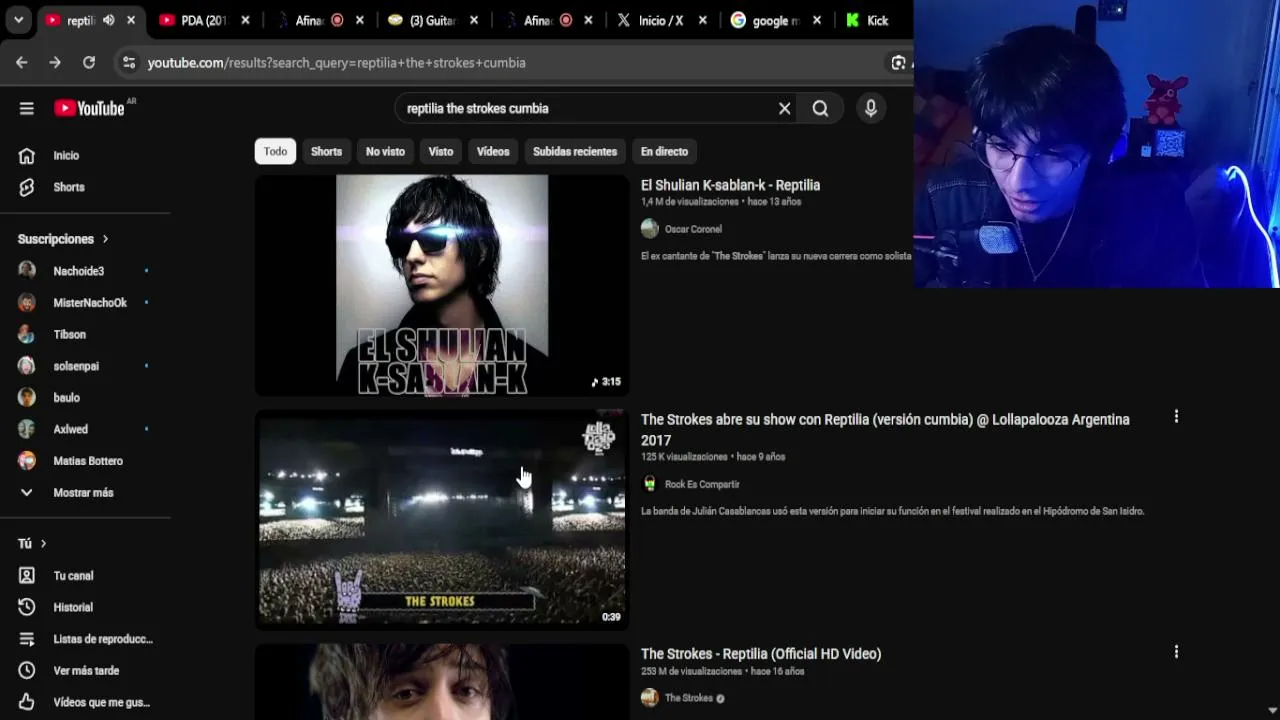Open the El Shulian K-sablan-k - Reptilia title
This screenshot has height=720, width=1280.
point(730,185)
